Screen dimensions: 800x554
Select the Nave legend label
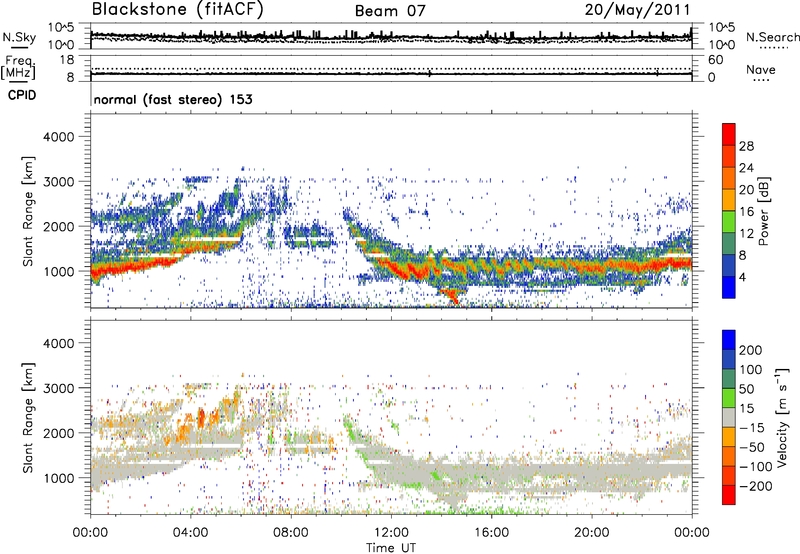click(761, 69)
